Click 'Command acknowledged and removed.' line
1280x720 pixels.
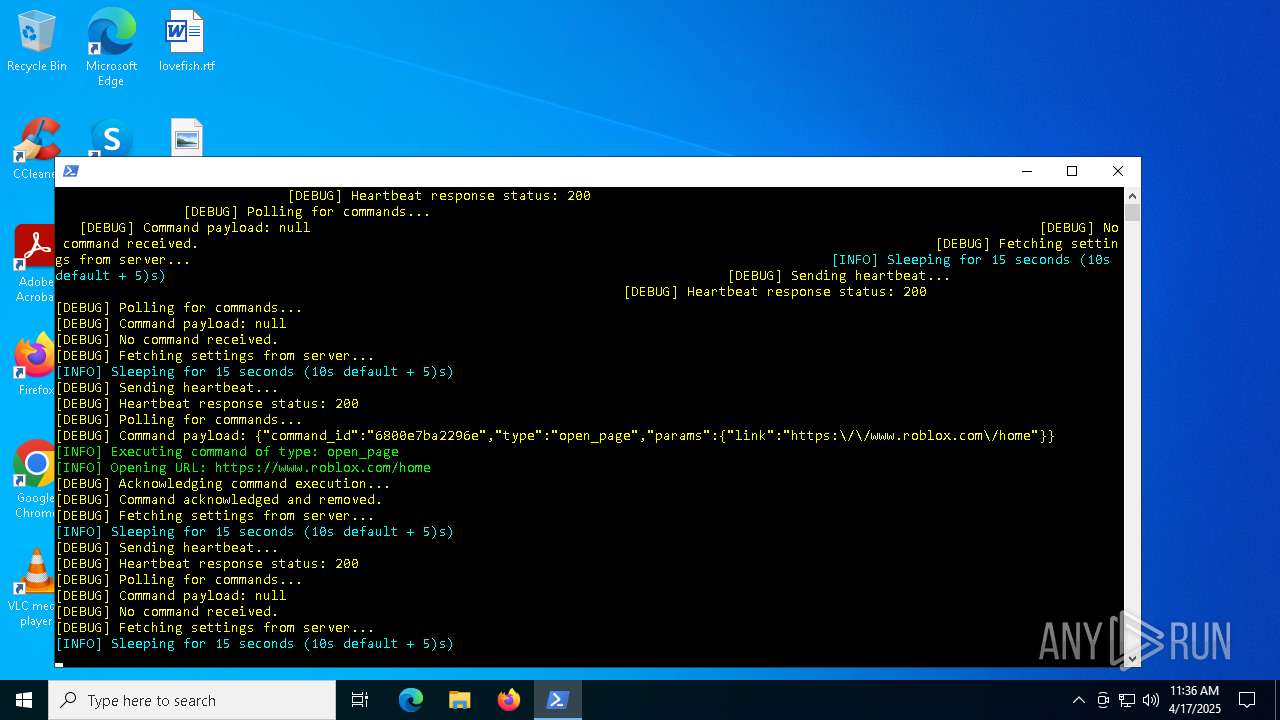coord(219,499)
